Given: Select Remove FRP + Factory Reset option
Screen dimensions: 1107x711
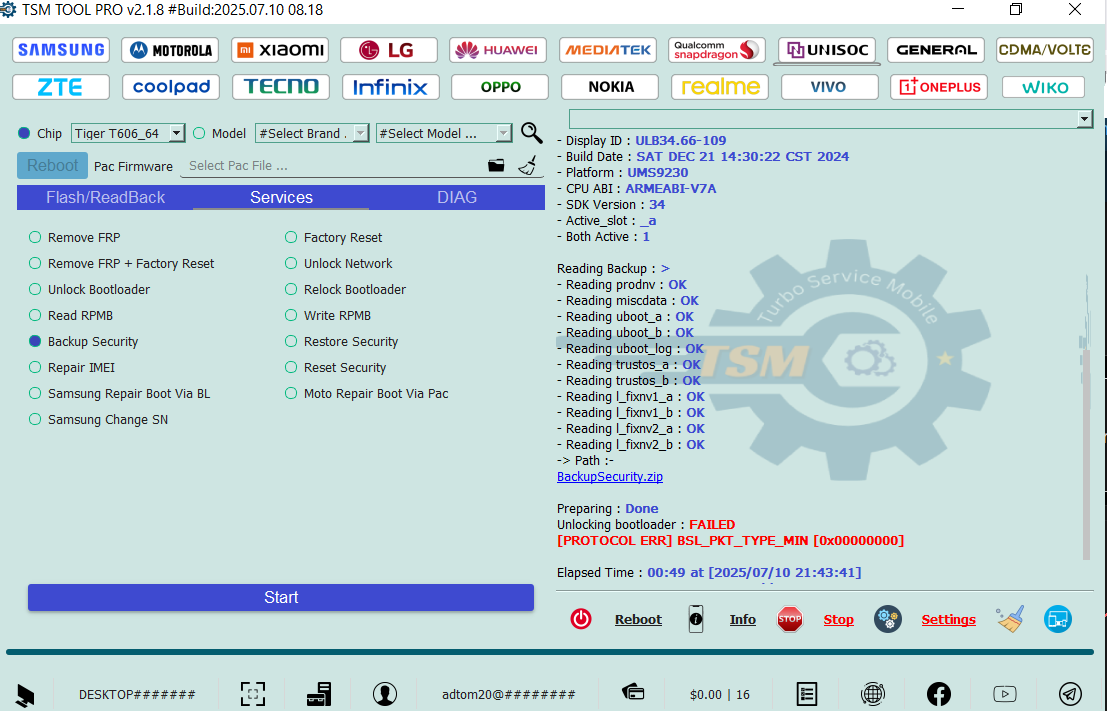Looking at the screenshot, I should click(x=121, y=263).
